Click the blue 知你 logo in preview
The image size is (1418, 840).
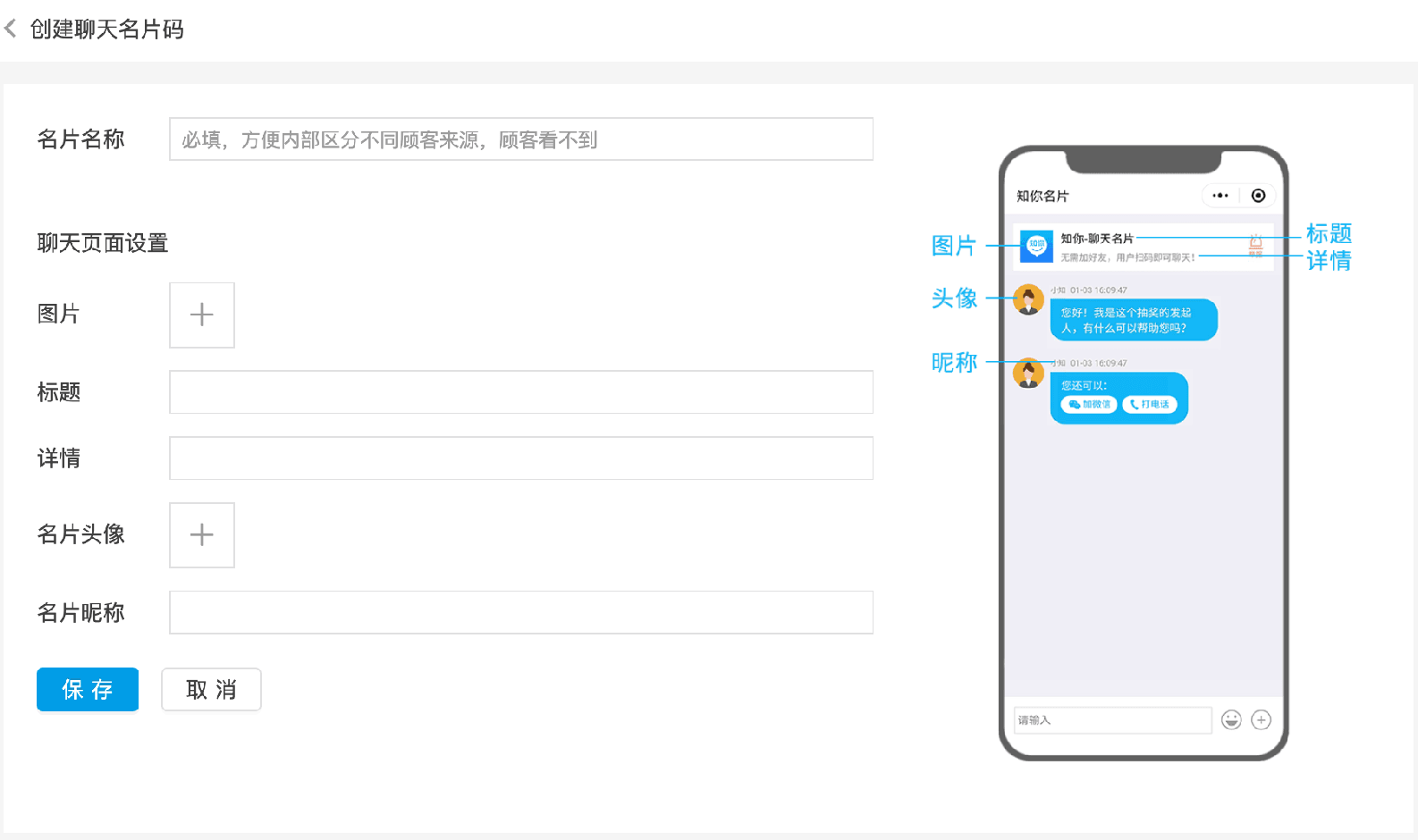tap(1036, 246)
